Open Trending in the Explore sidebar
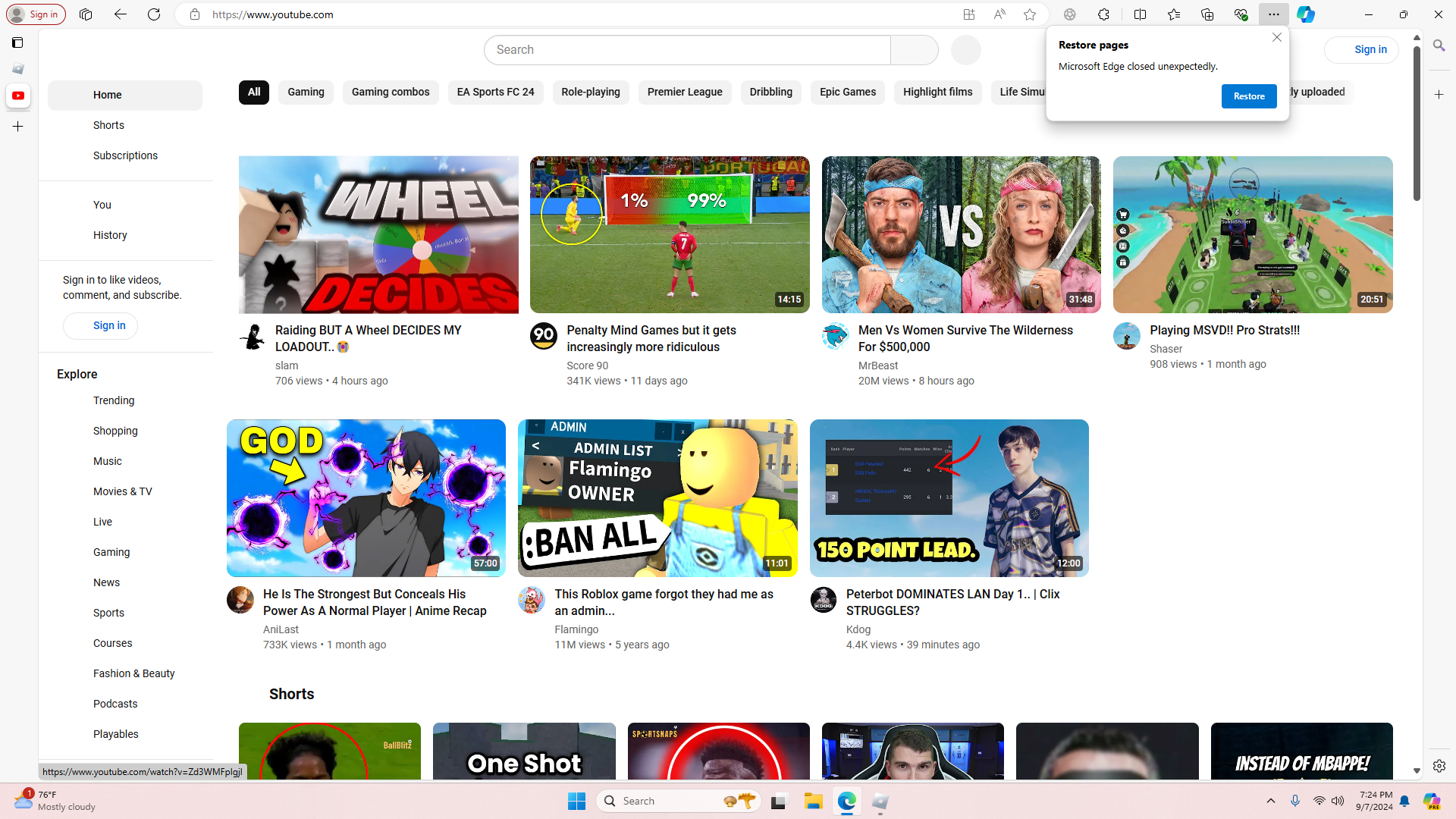 click(x=114, y=400)
